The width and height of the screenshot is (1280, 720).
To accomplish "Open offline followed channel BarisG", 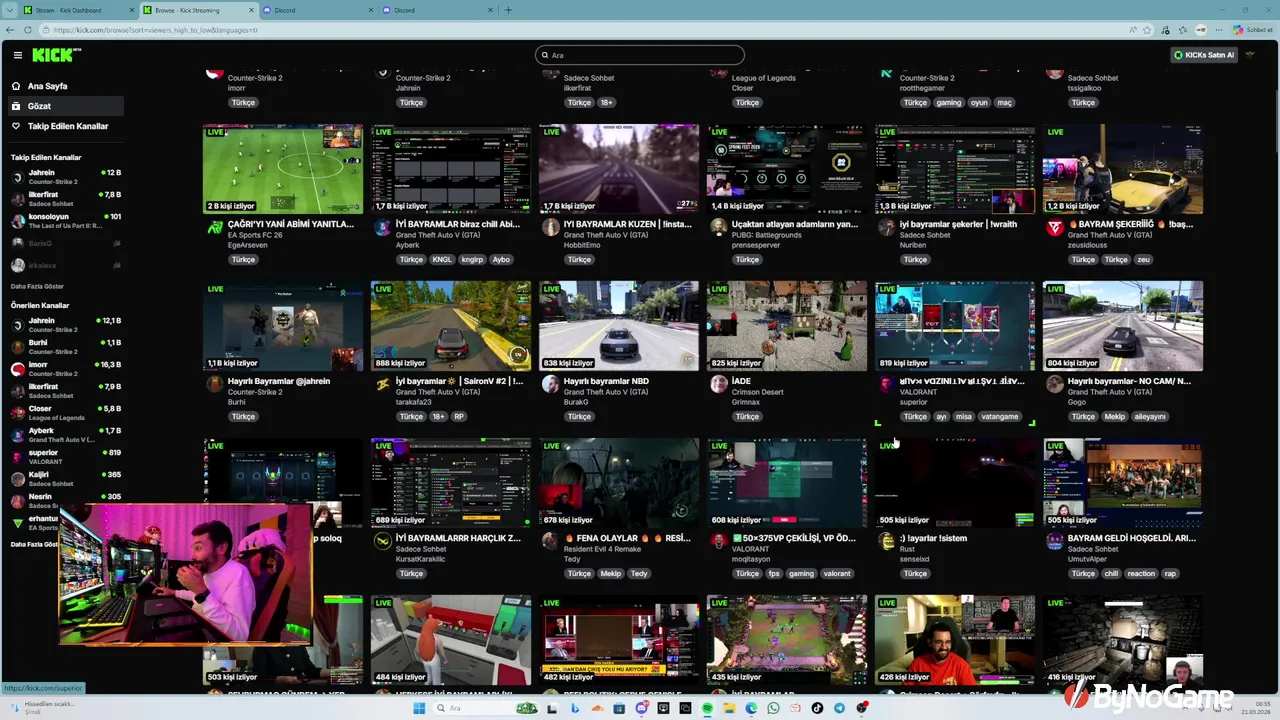I will point(66,243).
